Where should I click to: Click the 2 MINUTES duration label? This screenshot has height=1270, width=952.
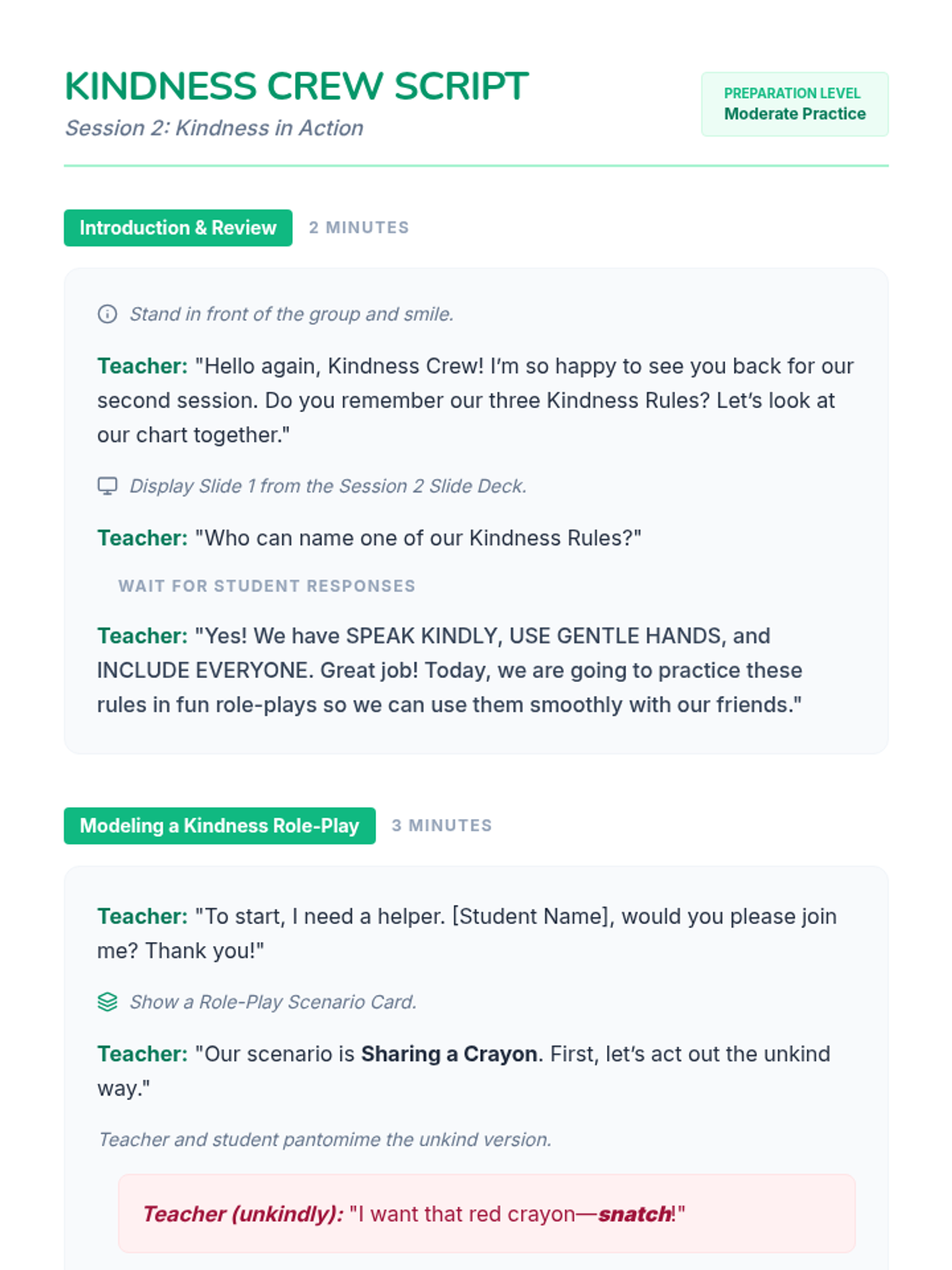359,228
